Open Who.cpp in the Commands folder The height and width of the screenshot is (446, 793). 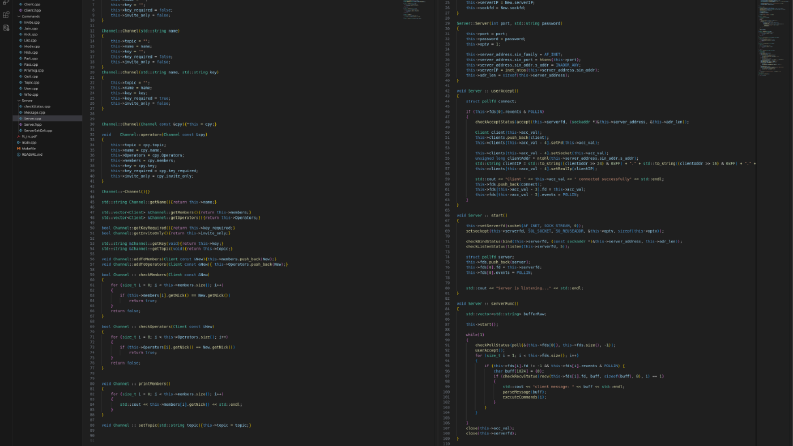[x=31, y=95]
